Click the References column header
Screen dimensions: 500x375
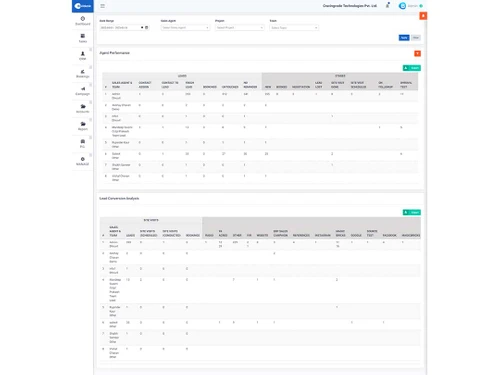pos(301,235)
